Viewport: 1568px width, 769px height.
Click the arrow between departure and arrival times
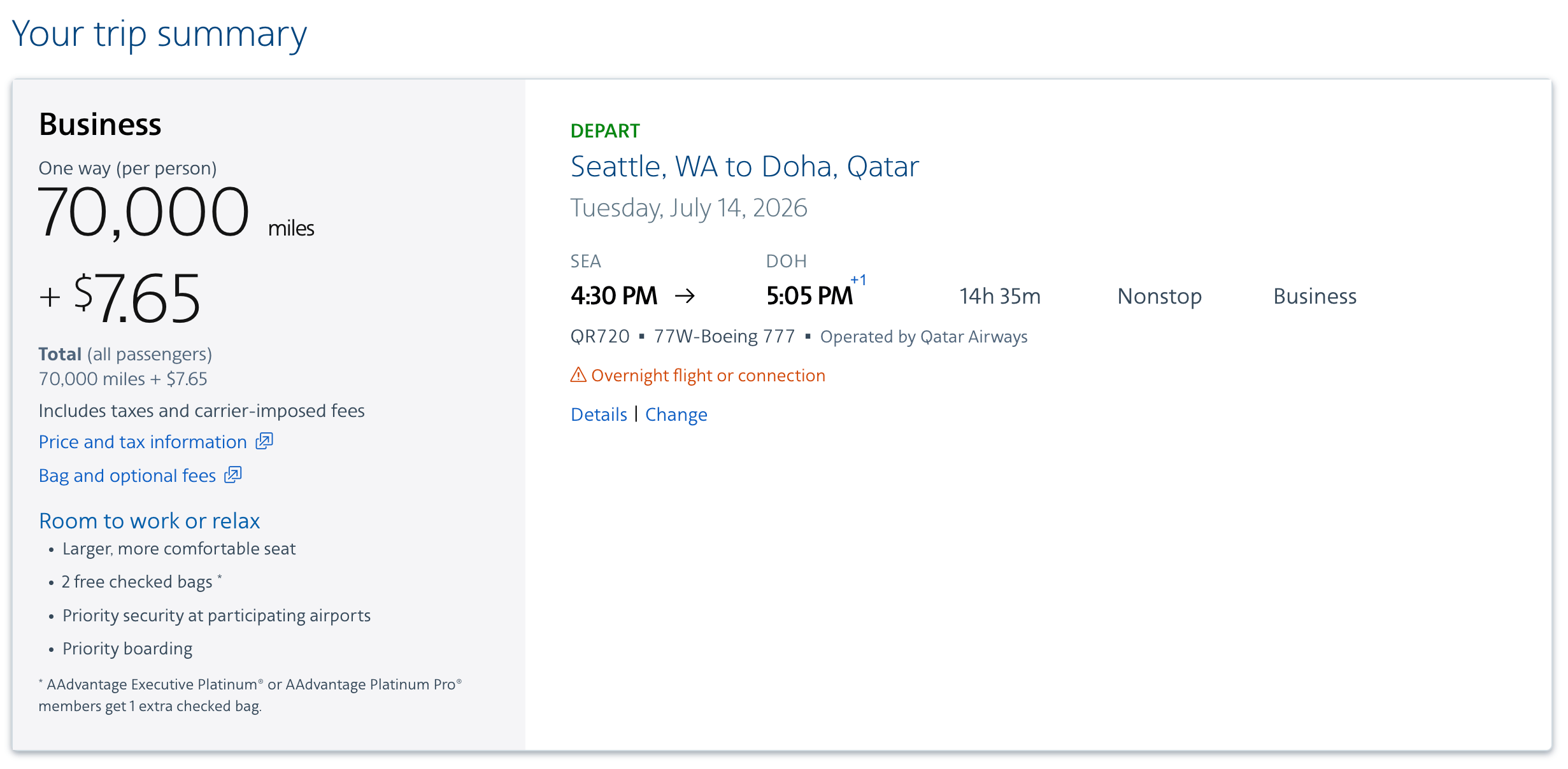click(685, 296)
